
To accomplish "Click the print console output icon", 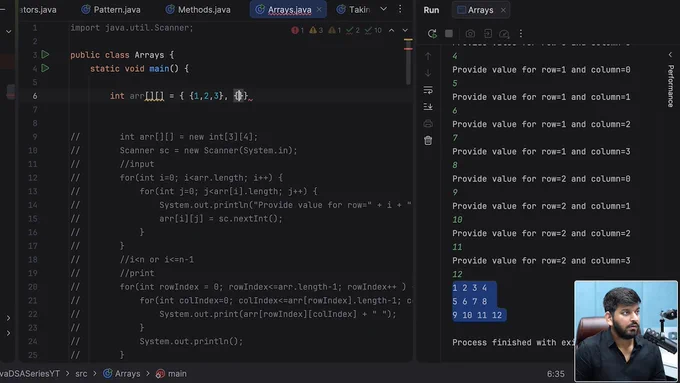I will pos(428,124).
